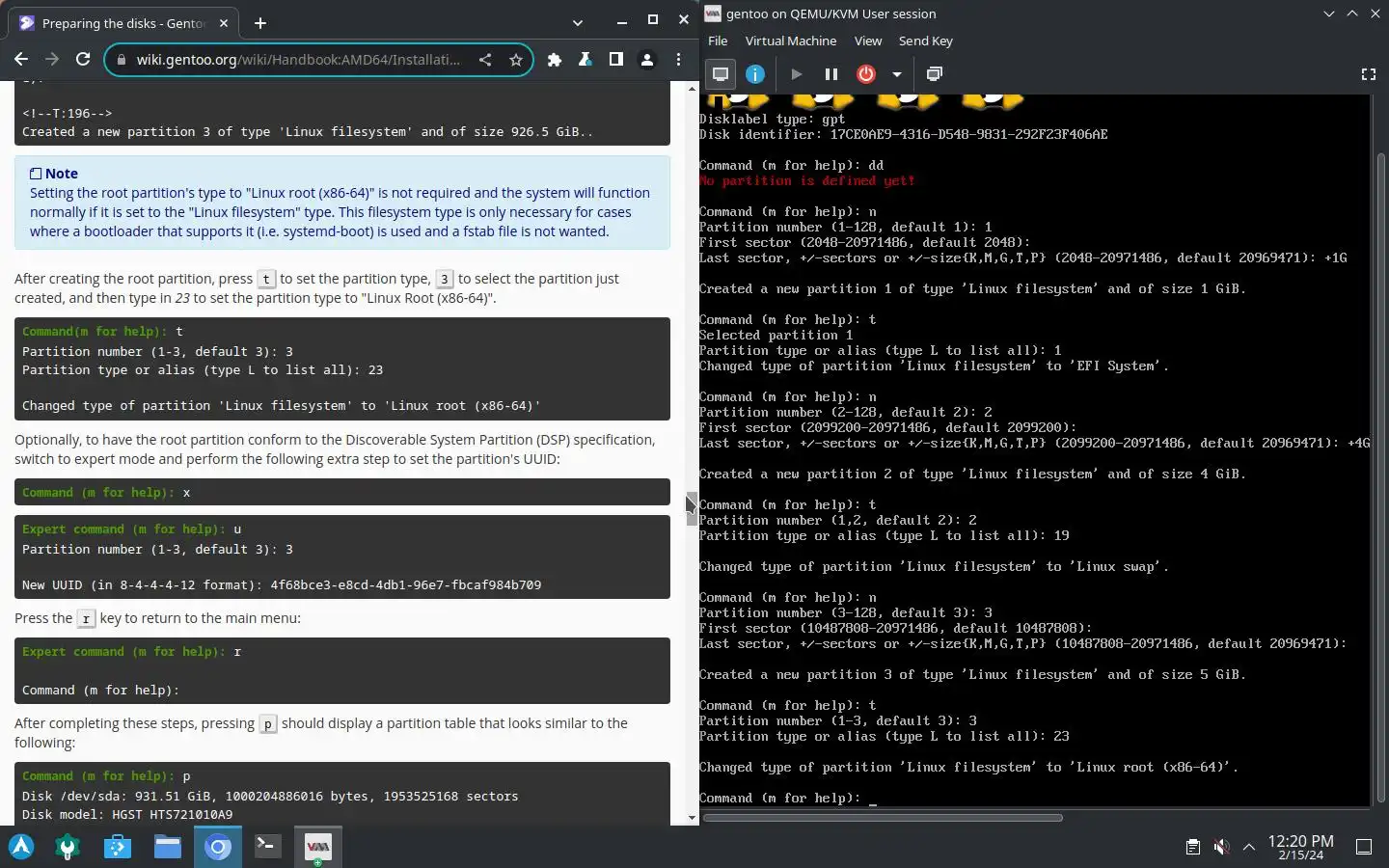
Task: Open Chrome Labs flask icon
Action: click(586, 60)
